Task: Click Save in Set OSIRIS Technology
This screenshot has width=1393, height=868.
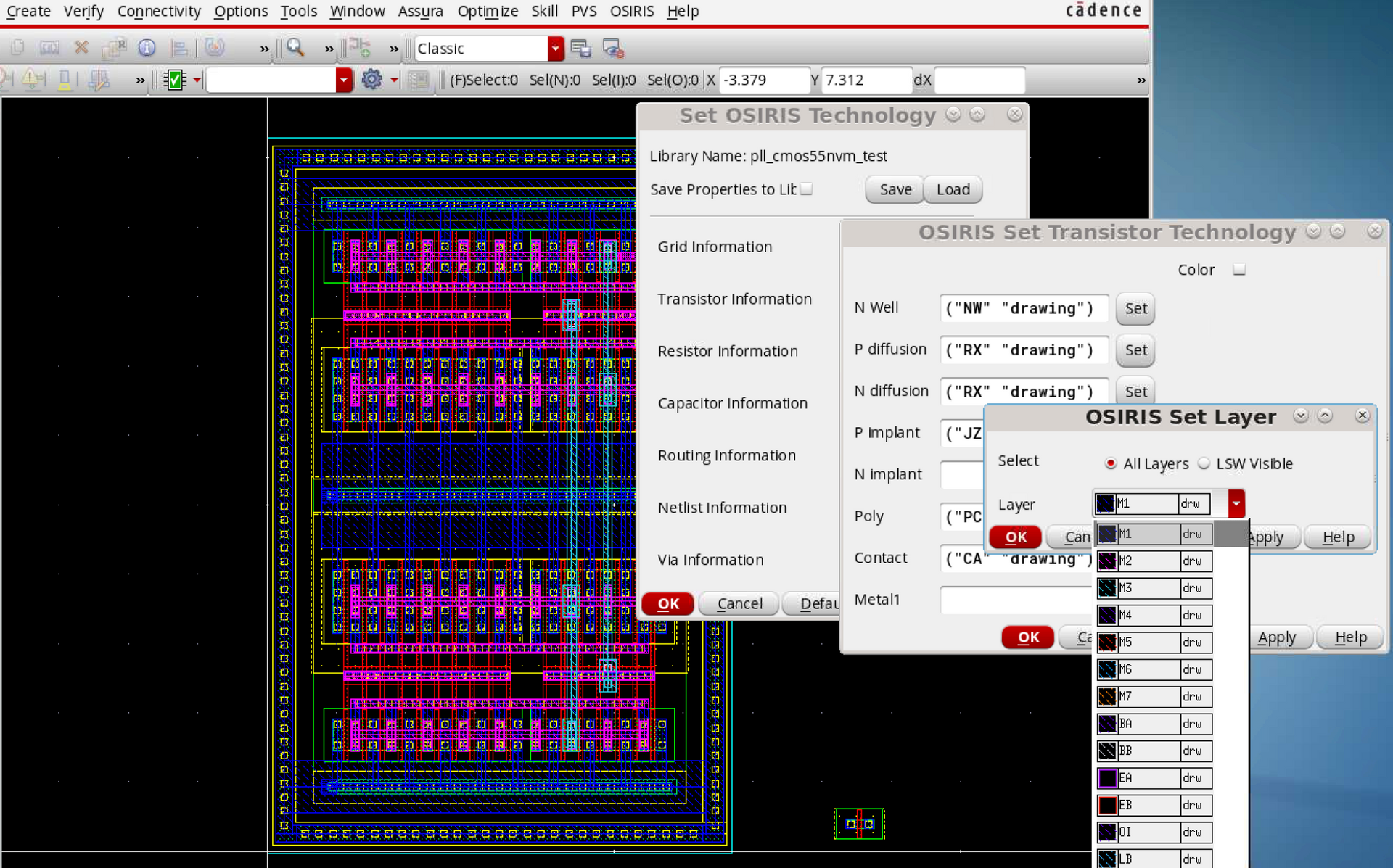Action: point(895,189)
